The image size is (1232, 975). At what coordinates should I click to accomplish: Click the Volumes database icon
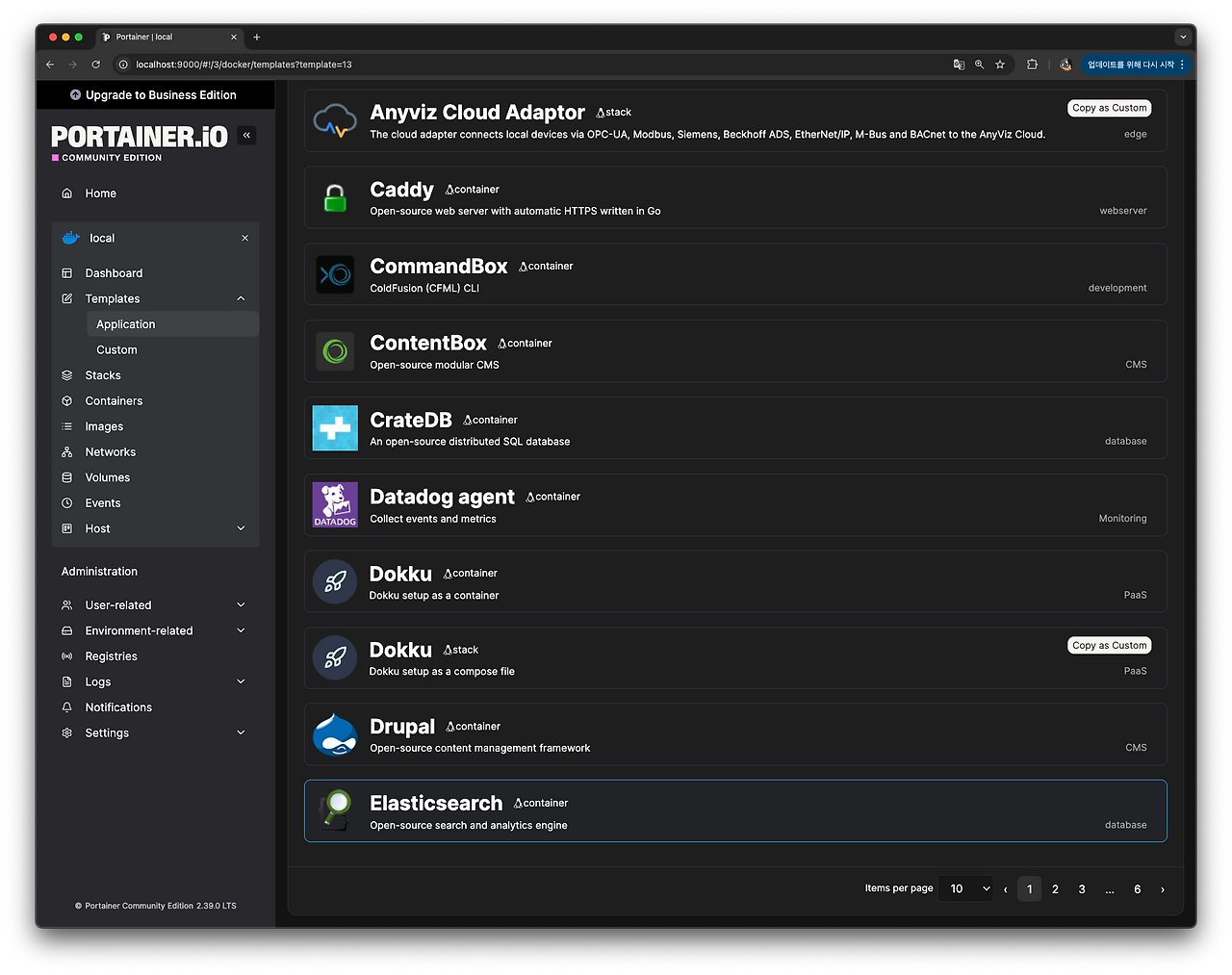click(x=67, y=477)
